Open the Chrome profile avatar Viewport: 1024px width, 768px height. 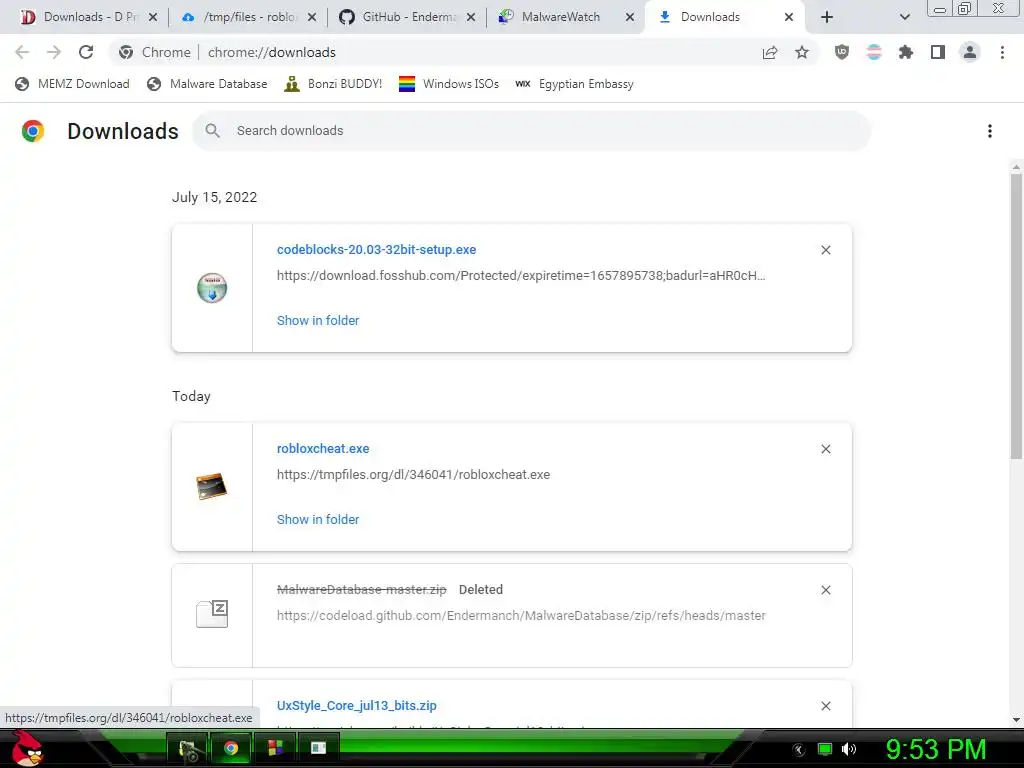[970, 52]
